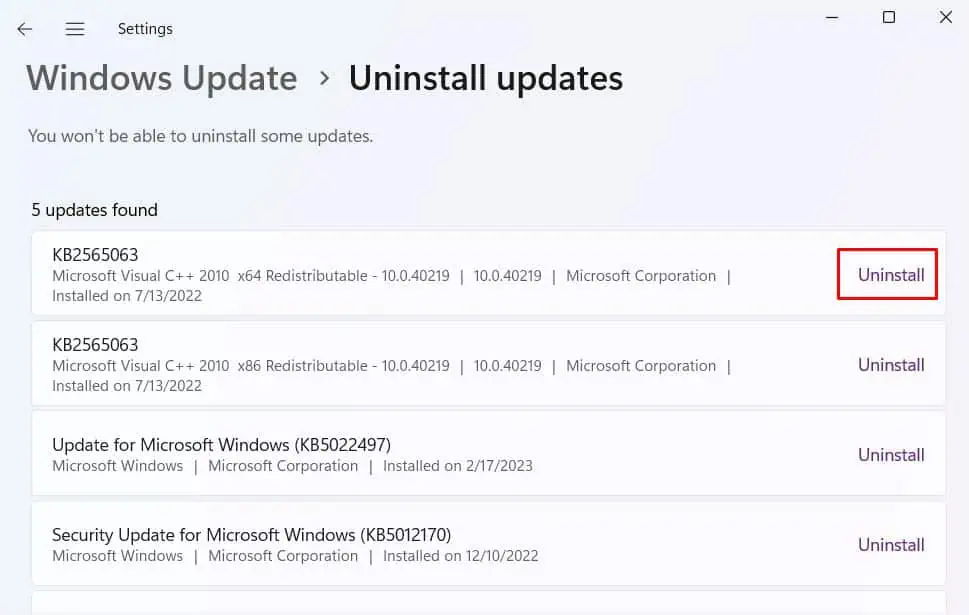Maximize the Settings window

tap(888, 17)
